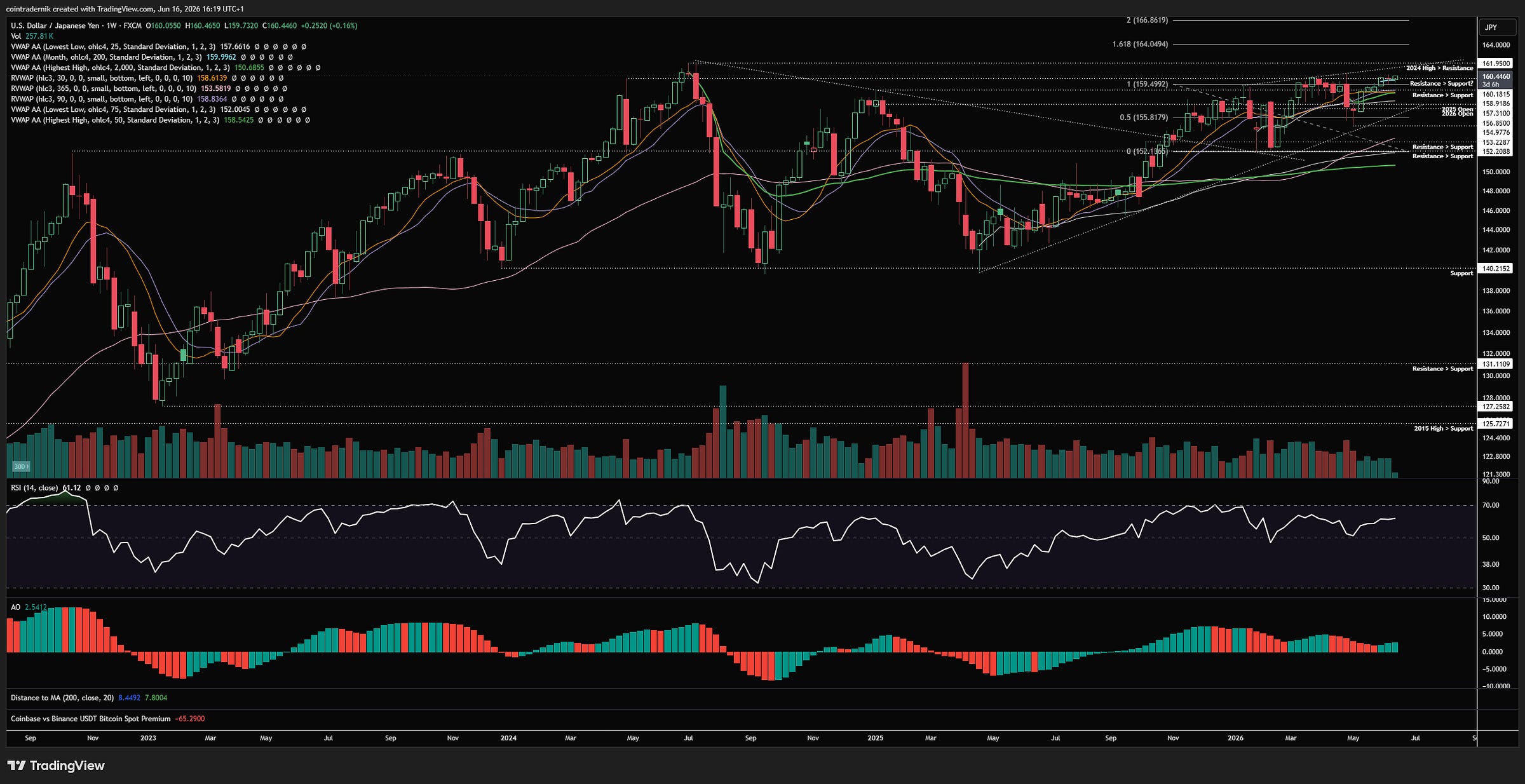Select the 2015 High > Support annotation

(1443, 428)
